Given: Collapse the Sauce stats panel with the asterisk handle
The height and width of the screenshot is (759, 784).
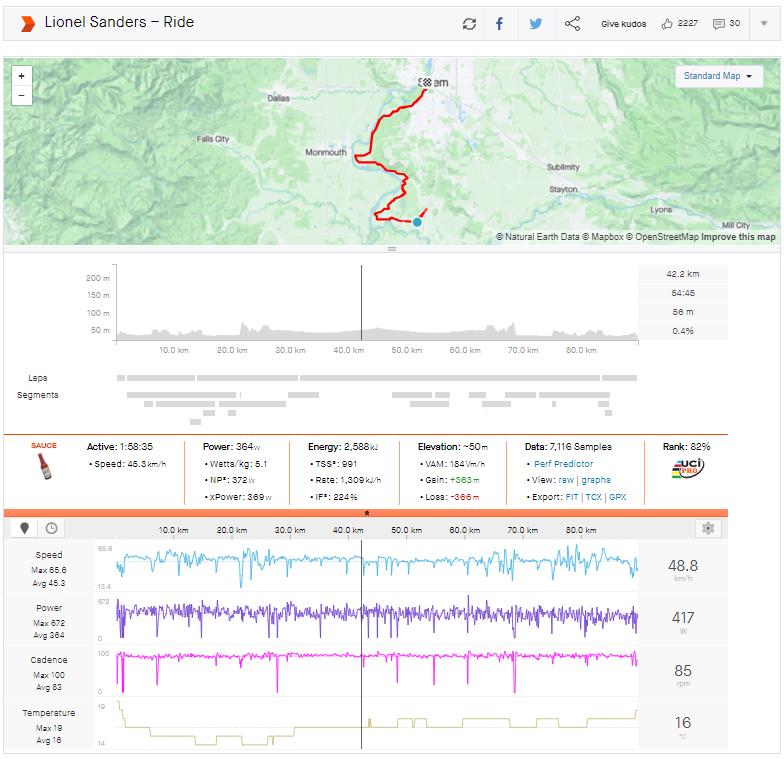Looking at the screenshot, I should pyautogui.click(x=366, y=513).
